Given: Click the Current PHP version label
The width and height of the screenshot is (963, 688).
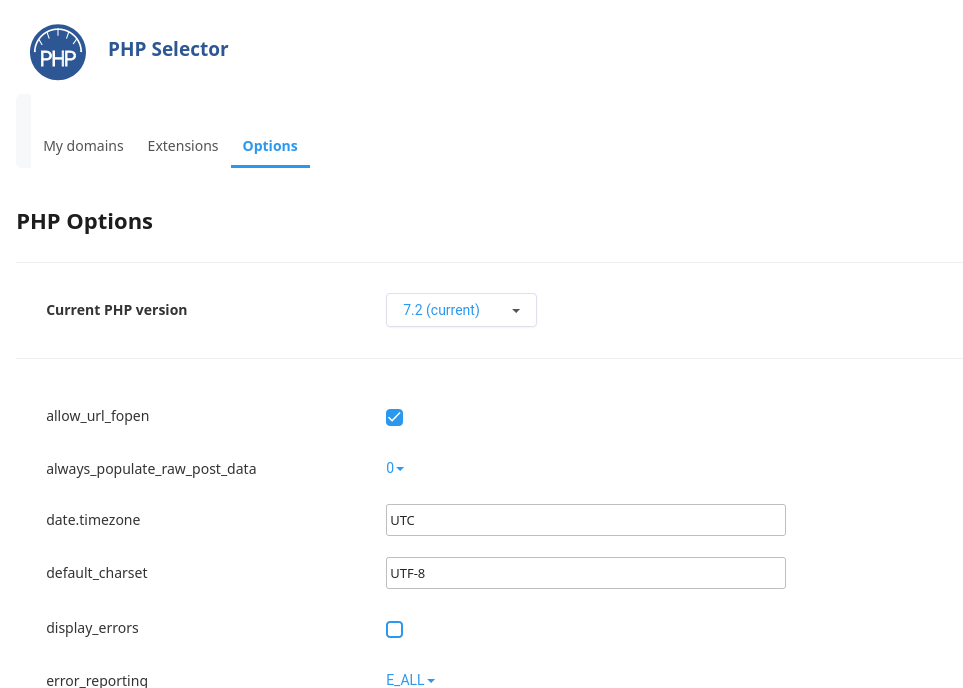Looking at the screenshot, I should click(116, 310).
